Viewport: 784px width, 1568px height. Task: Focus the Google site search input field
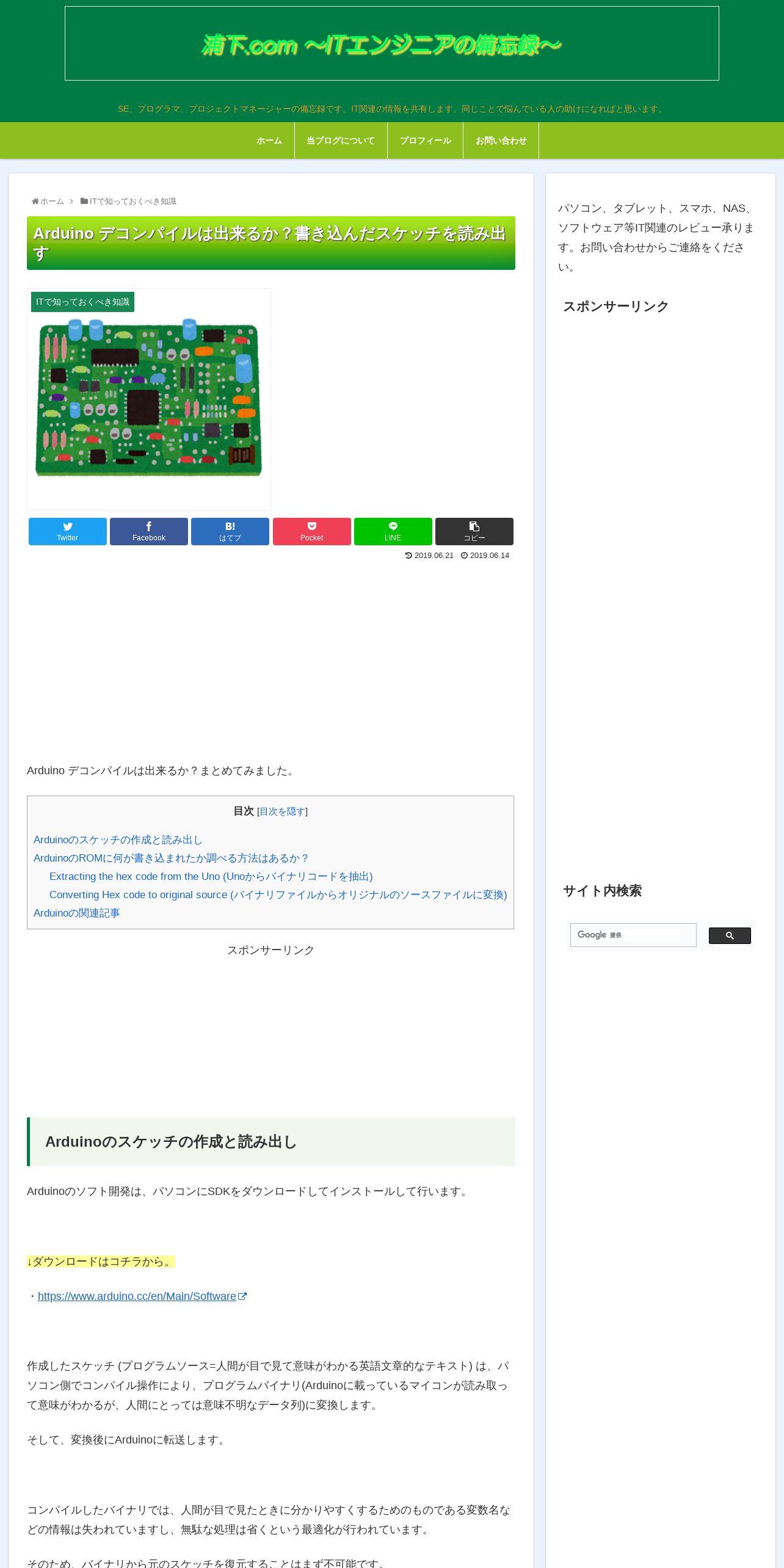[633, 935]
